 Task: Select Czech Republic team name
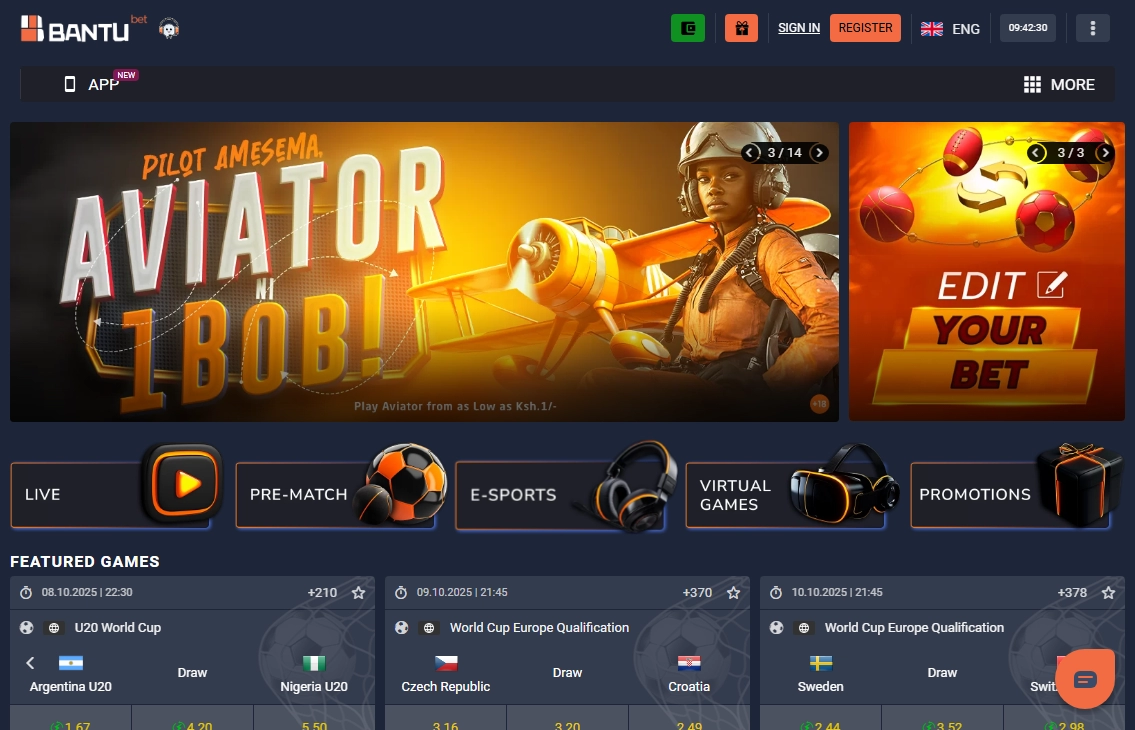[x=445, y=687]
